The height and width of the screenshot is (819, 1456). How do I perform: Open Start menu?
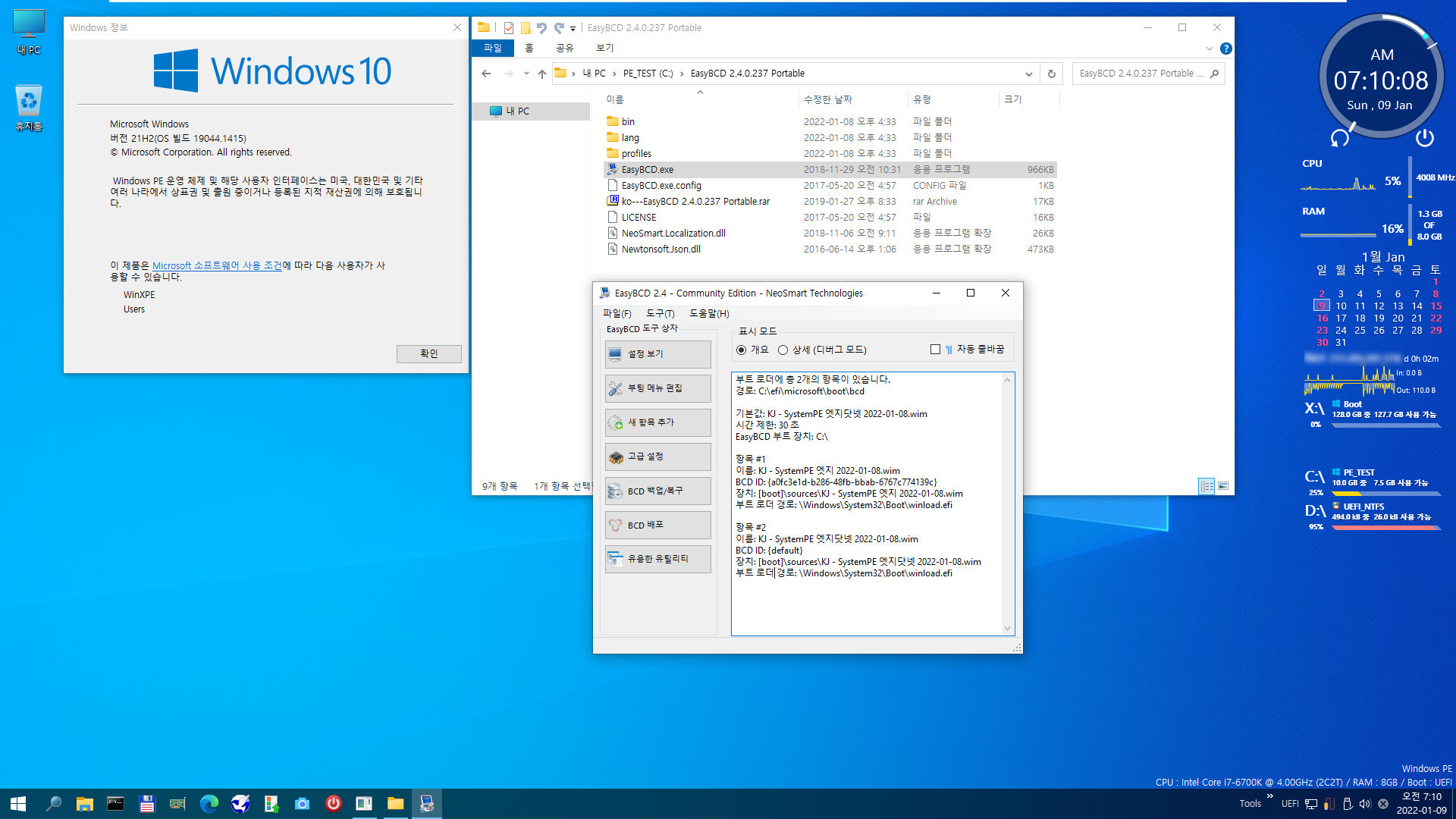[18, 804]
